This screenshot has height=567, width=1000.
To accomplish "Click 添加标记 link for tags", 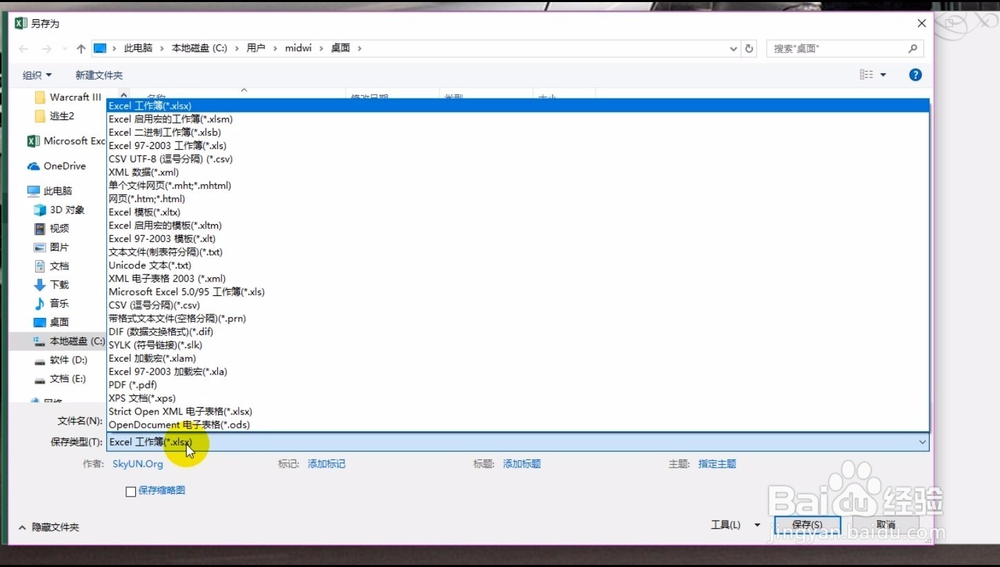I will tap(327, 464).
